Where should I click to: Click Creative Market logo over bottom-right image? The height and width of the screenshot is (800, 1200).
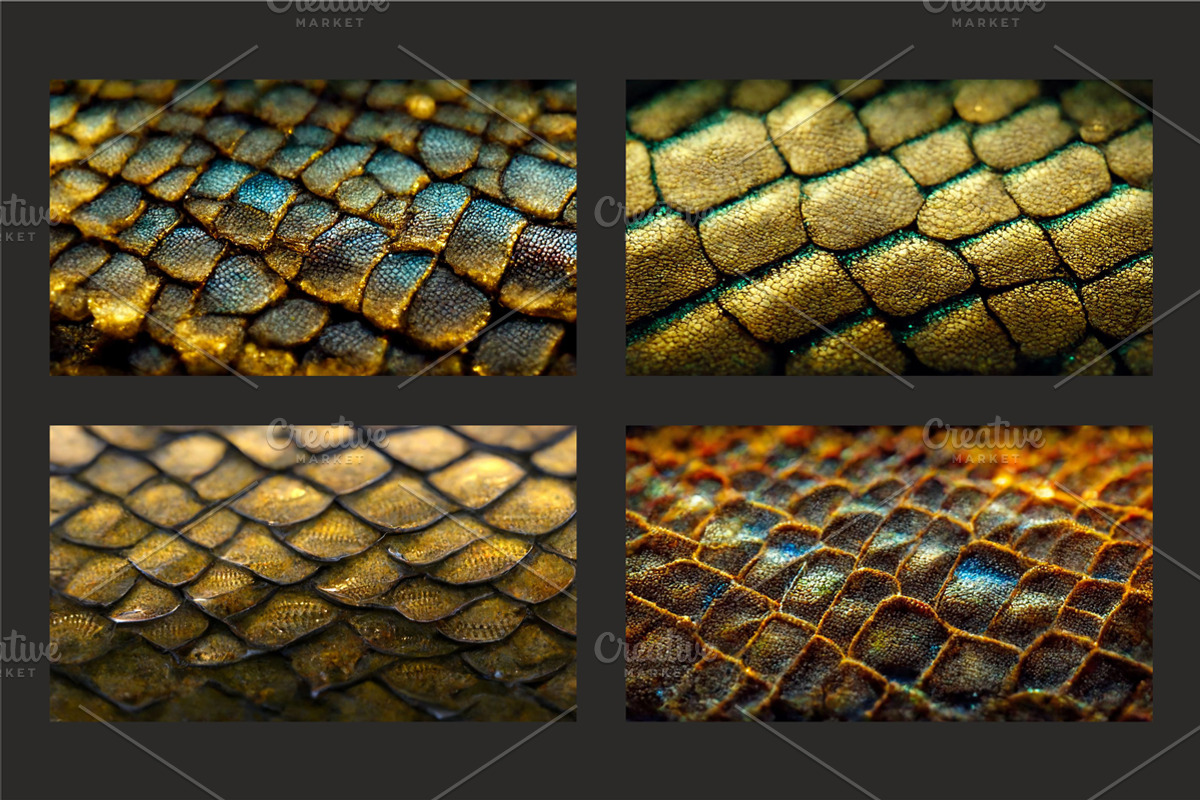(x=984, y=440)
